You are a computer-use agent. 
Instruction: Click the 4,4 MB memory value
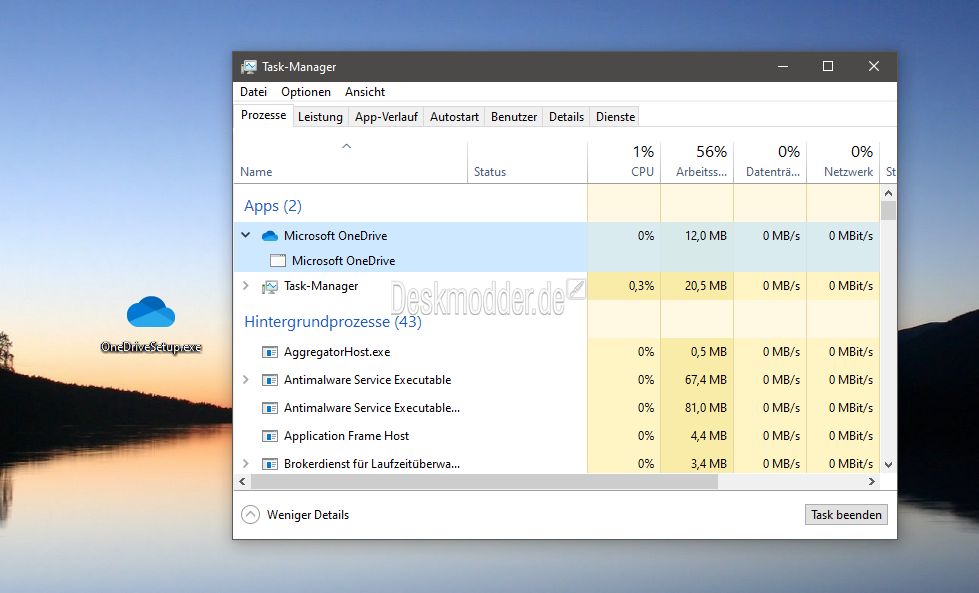(709, 436)
